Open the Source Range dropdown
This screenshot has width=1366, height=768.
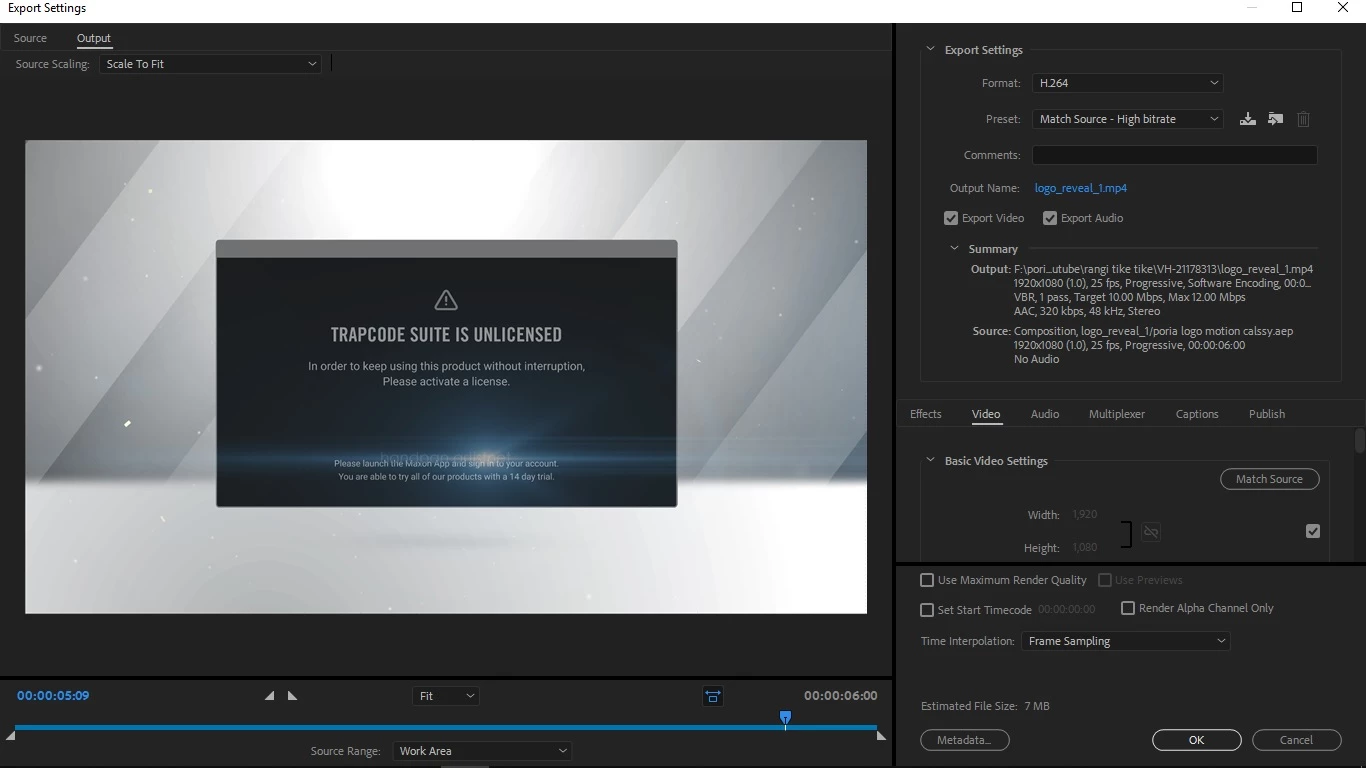pyautogui.click(x=481, y=751)
